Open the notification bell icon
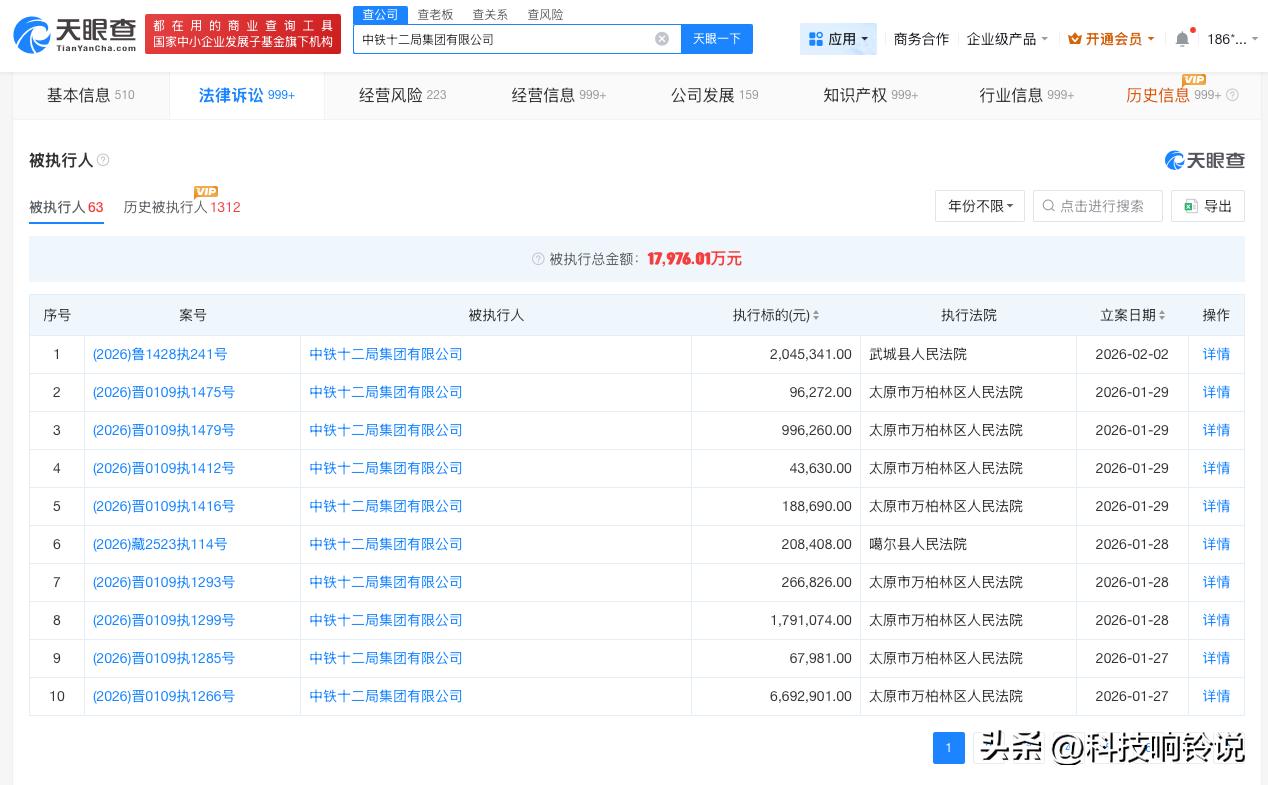 click(1182, 39)
